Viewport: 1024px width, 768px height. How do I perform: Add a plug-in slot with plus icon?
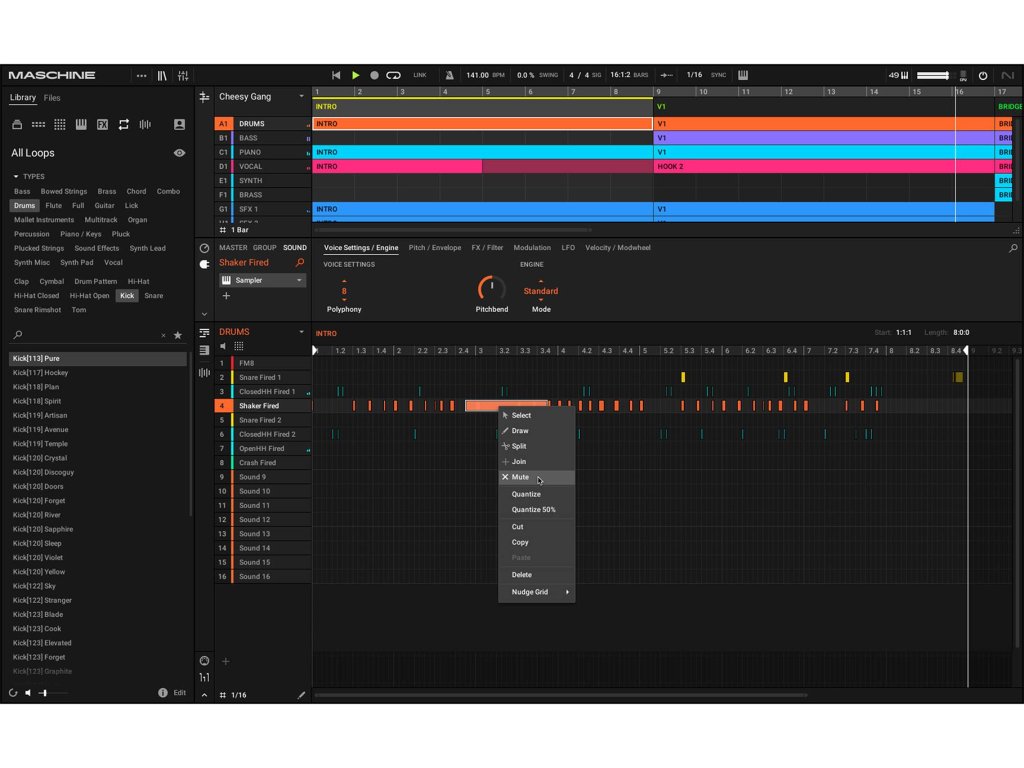click(x=226, y=296)
